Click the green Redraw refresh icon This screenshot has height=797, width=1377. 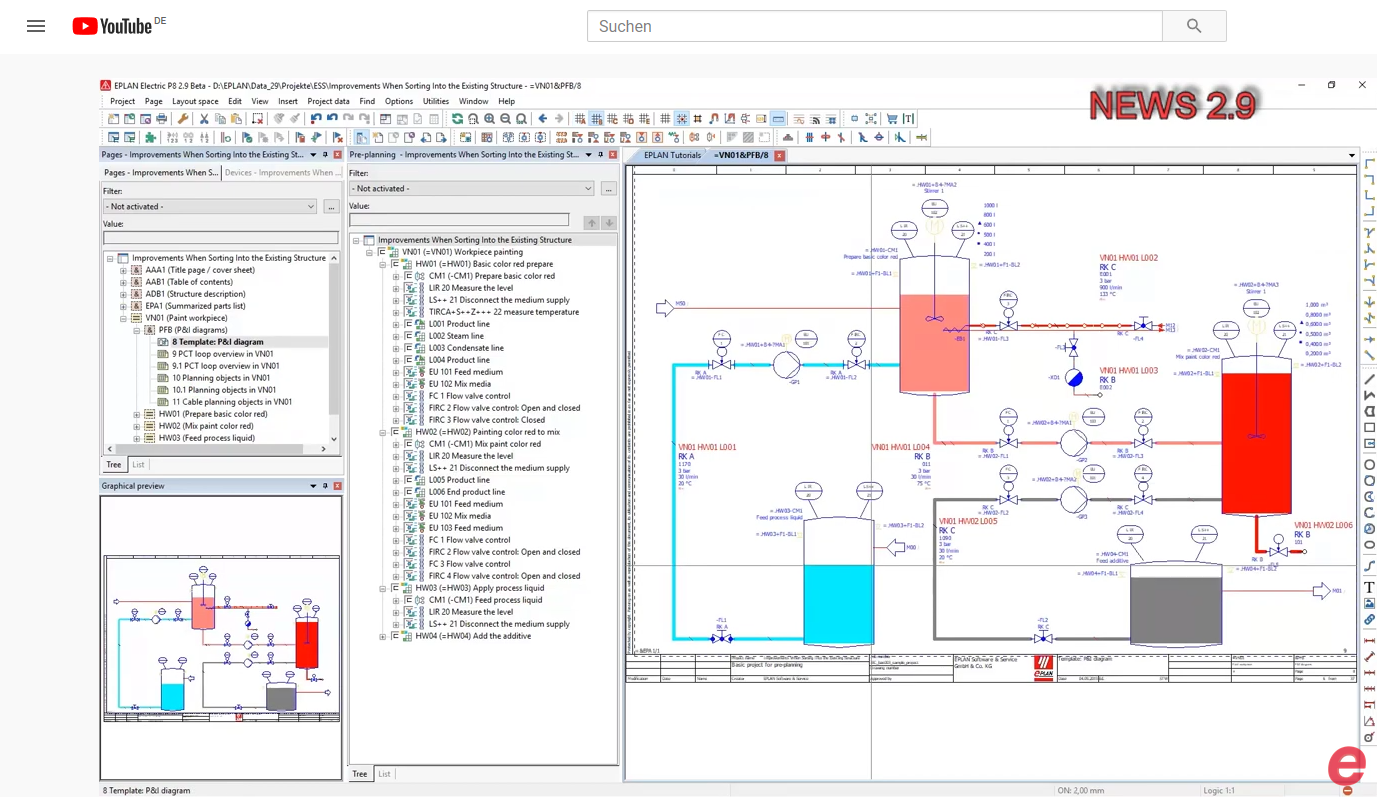coord(457,119)
